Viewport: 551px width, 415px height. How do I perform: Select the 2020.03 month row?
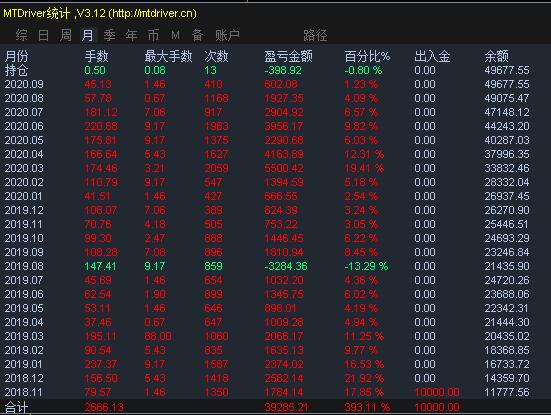click(276, 168)
